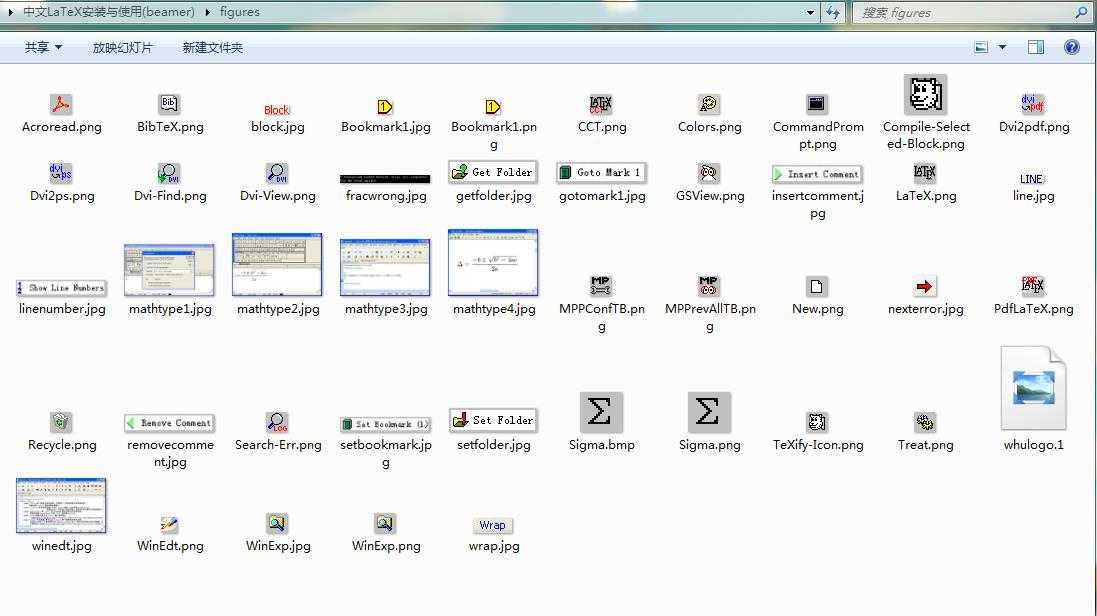Select the PdfLaTeX.png file icon

pyautogui.click(x=1033, y=286)
